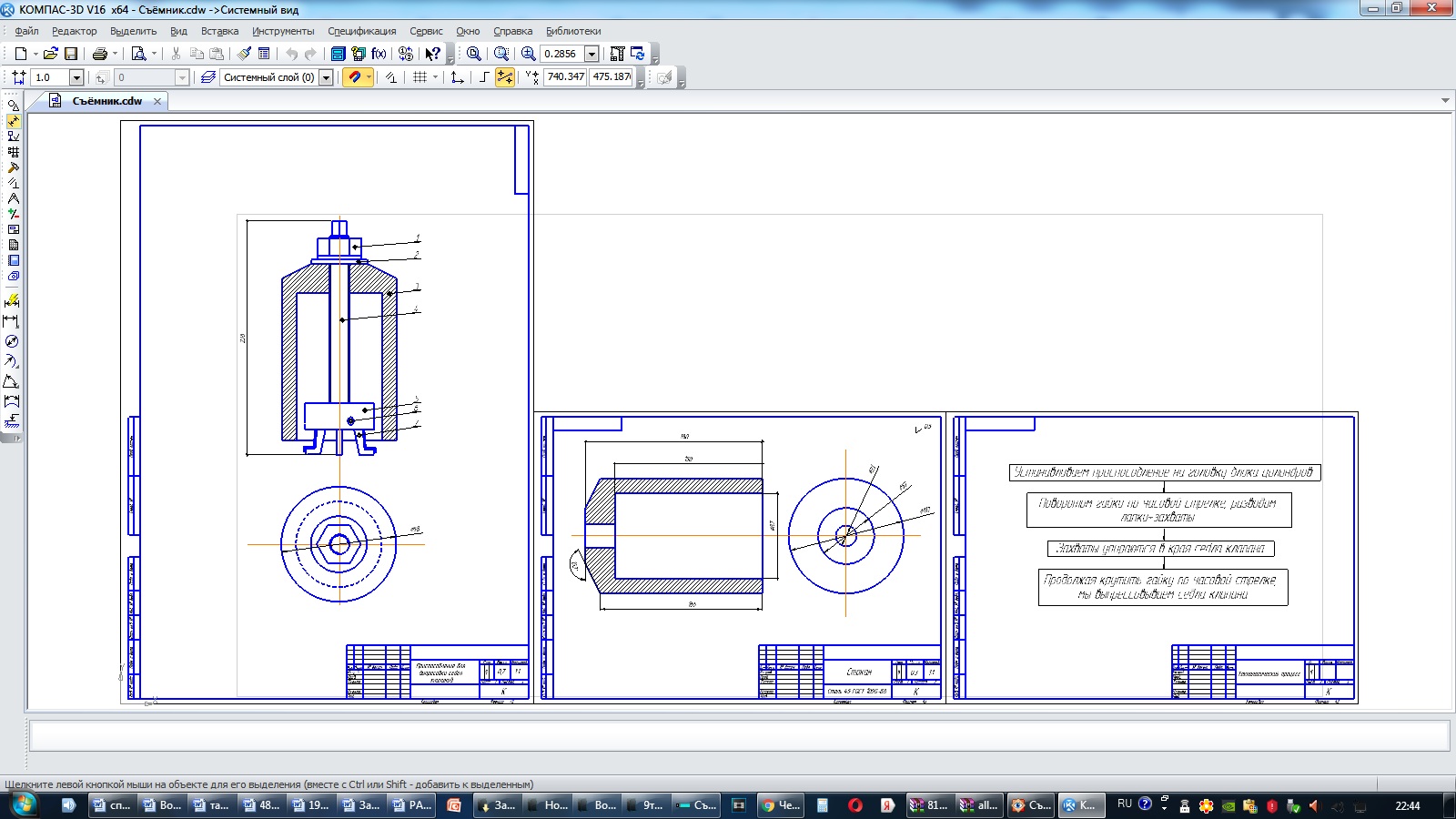
Task: Open the Opera browser taskbar icon
Action: [854, 805]
